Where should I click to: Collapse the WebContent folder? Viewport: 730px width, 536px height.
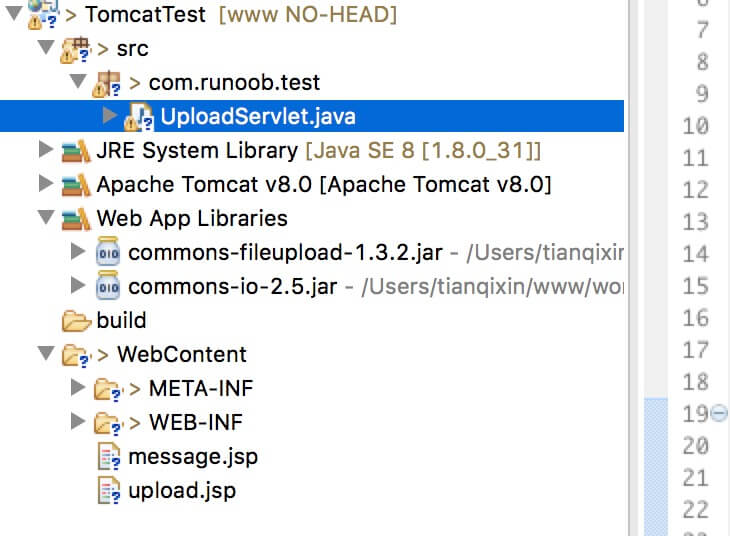(x=44, y=354)
